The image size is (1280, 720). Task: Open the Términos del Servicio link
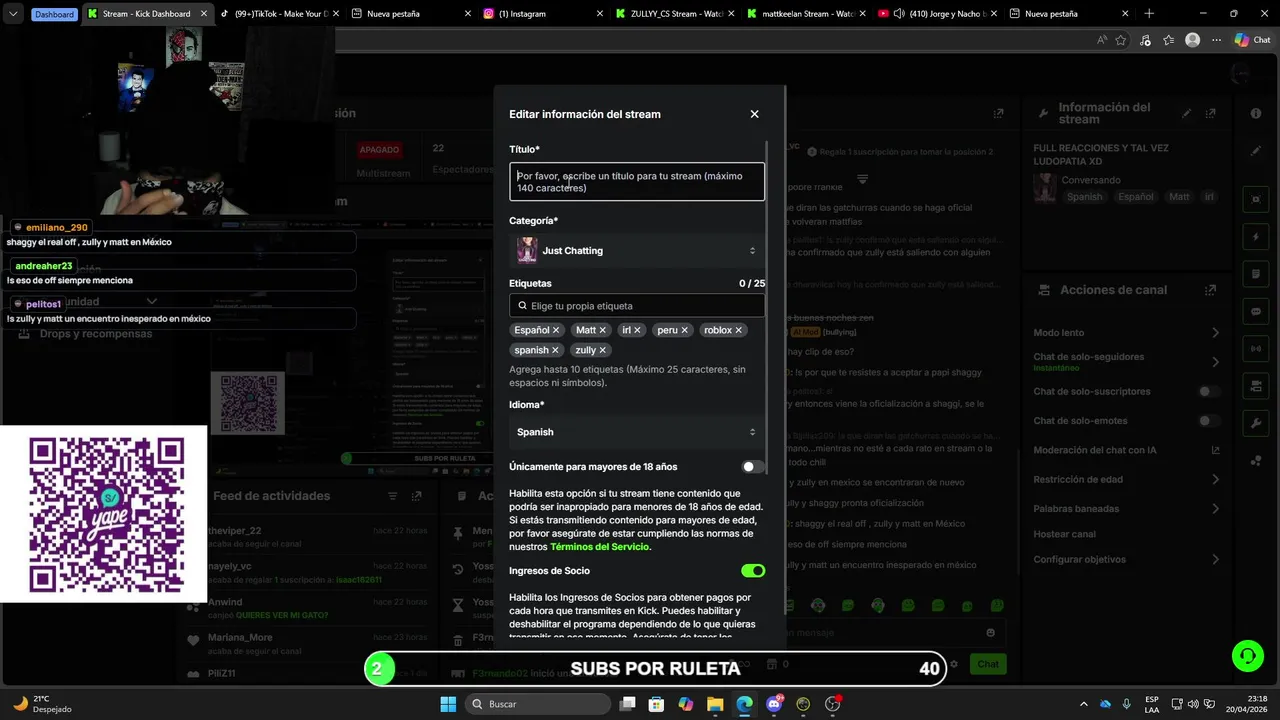tap(600, 547)
